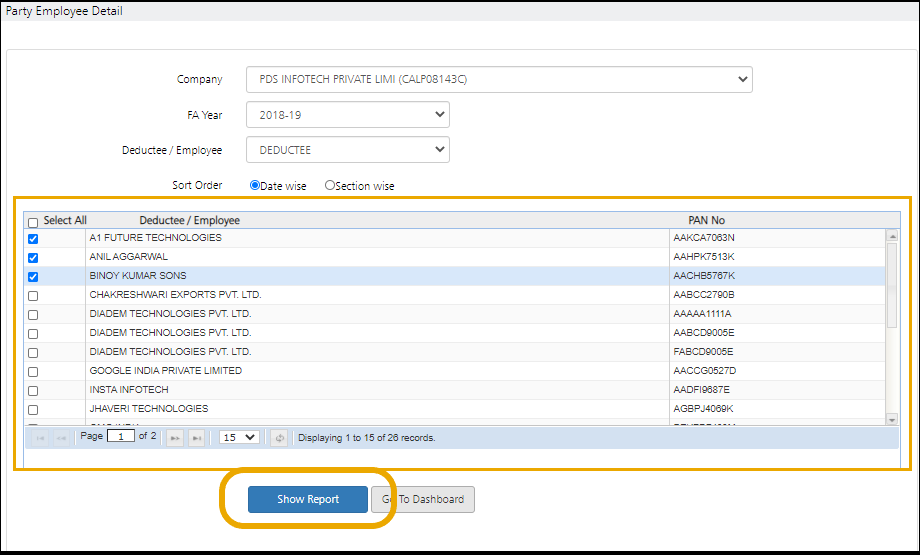
Task: Click PAN cell AADFI9687E
Action: [777, 390]
